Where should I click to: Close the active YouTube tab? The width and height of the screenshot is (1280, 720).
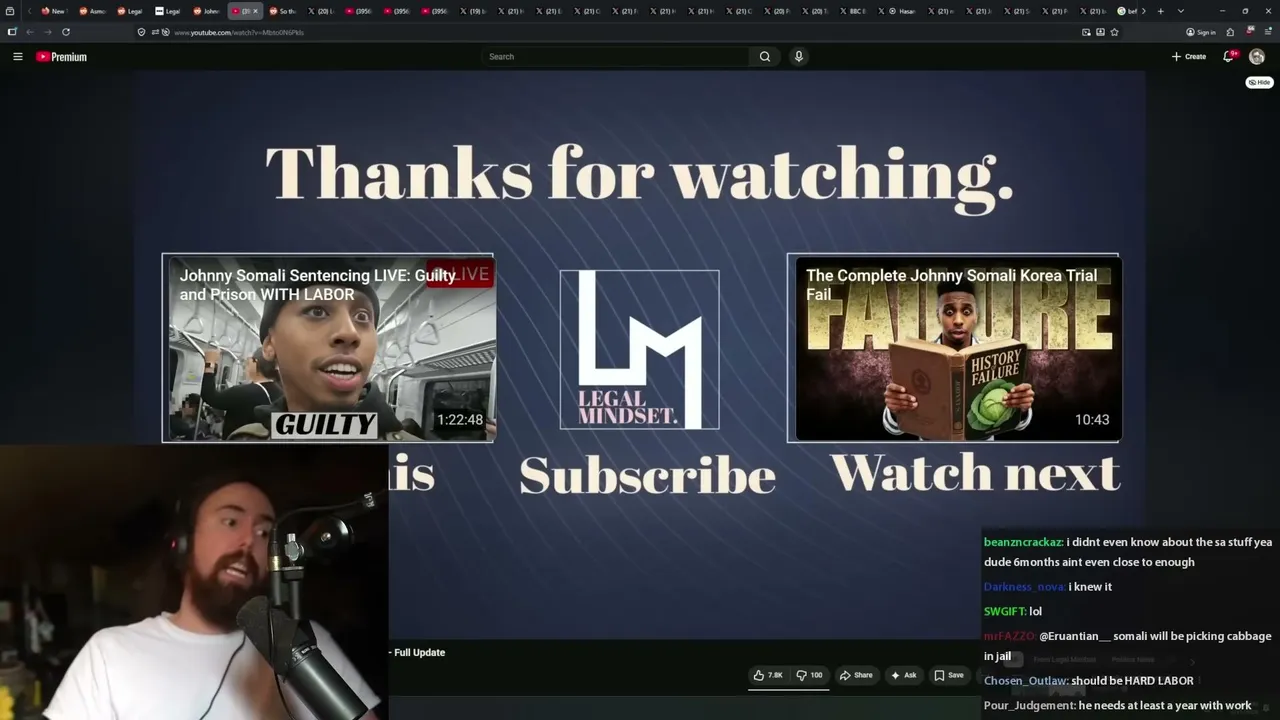point(255,11)
